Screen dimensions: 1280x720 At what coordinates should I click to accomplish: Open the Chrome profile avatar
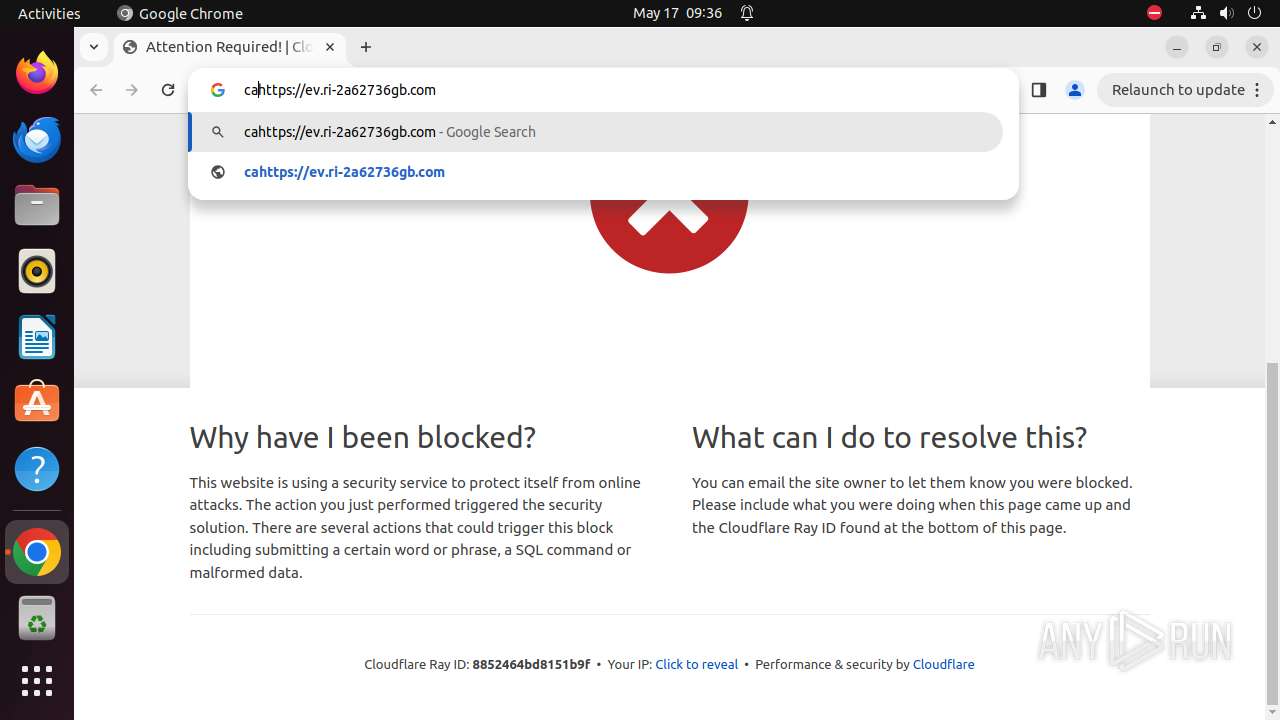1075,90
